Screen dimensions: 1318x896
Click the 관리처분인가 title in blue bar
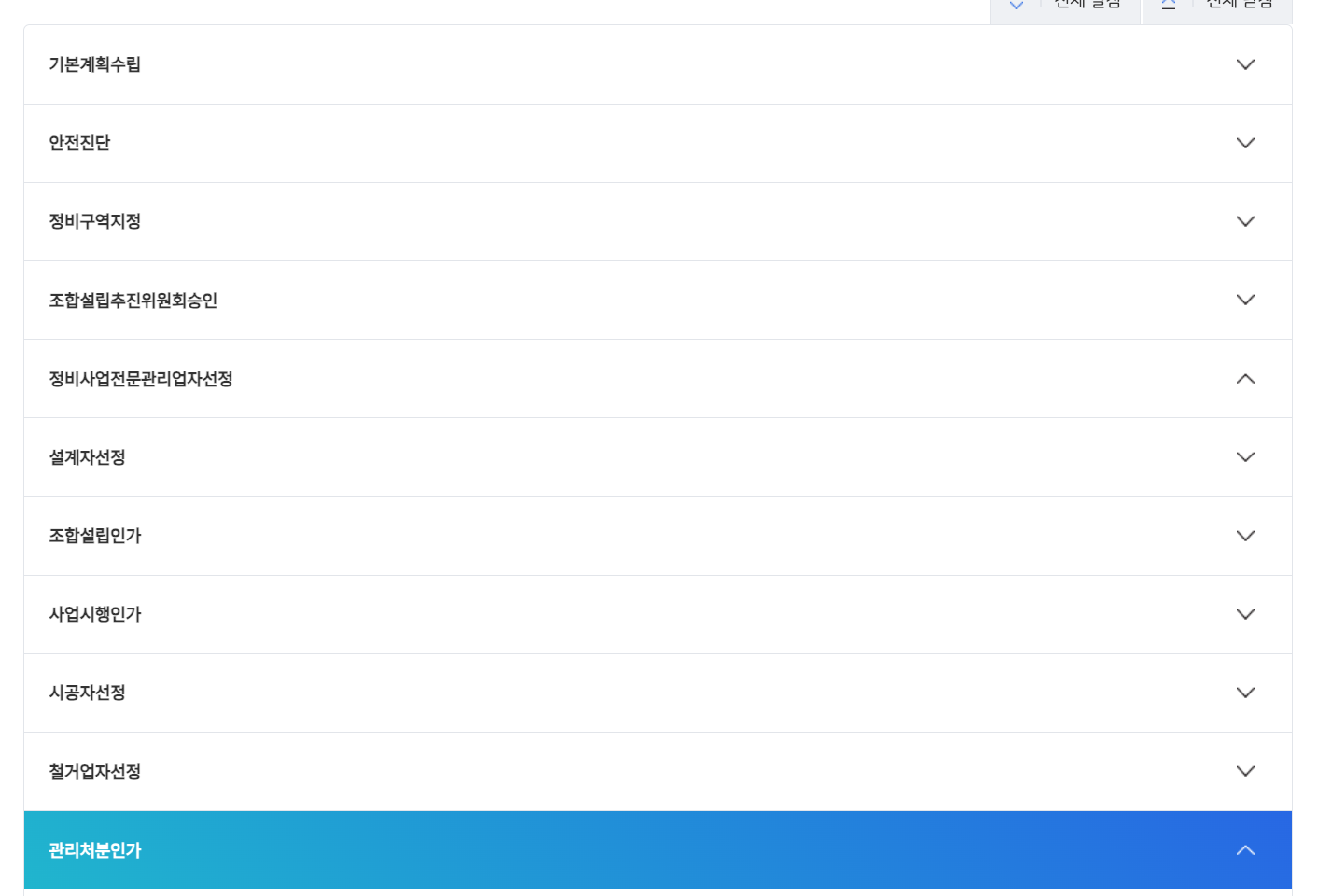[94, 849]
